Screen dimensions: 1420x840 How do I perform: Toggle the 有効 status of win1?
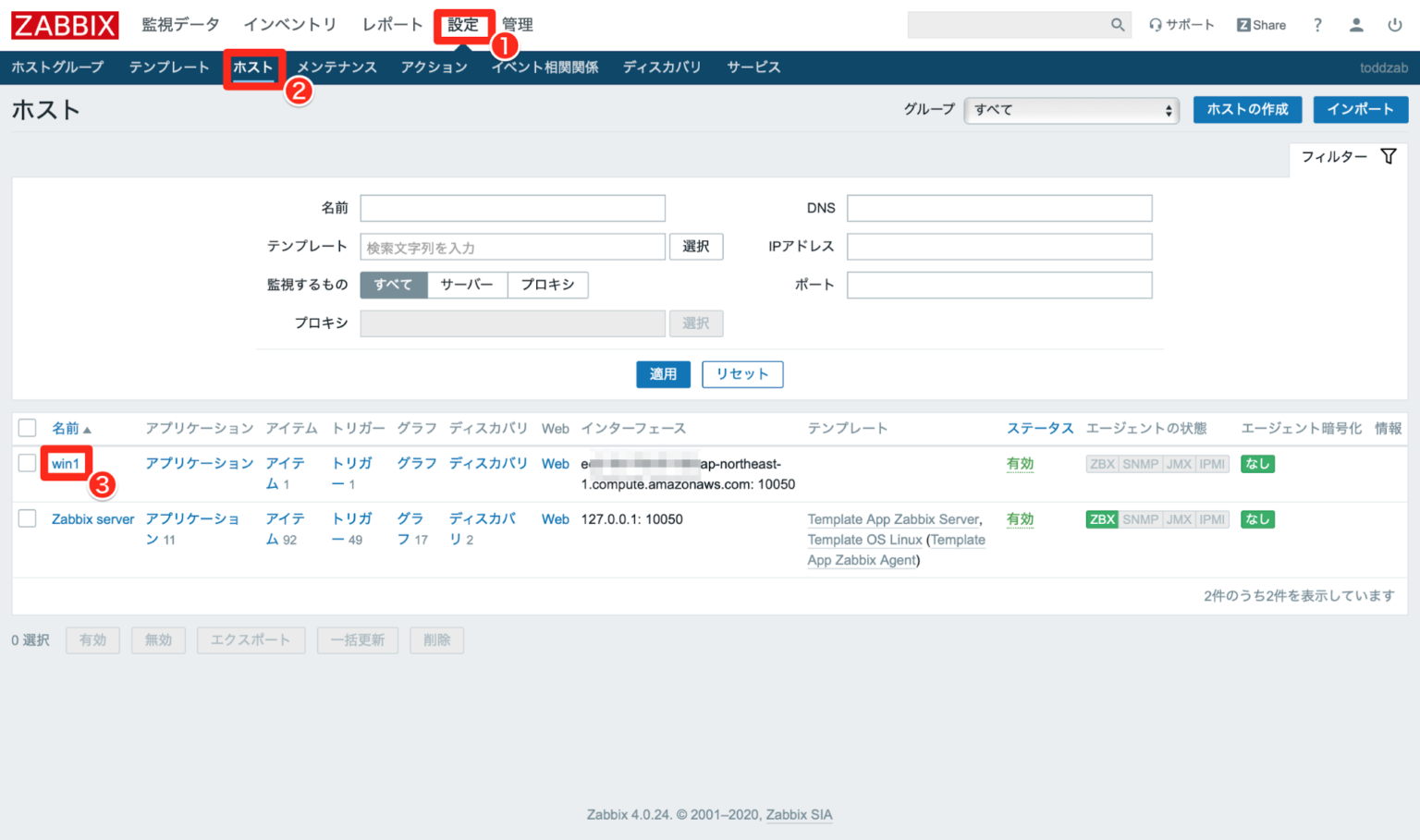[x=1020, y=464]
